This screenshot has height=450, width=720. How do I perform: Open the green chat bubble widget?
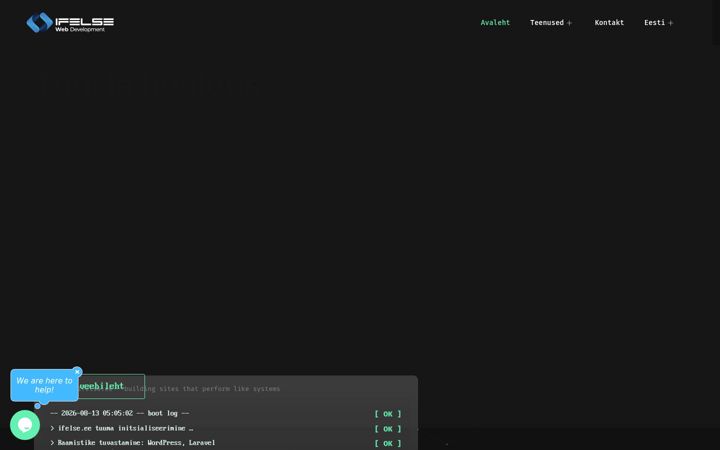coord(25,425)
